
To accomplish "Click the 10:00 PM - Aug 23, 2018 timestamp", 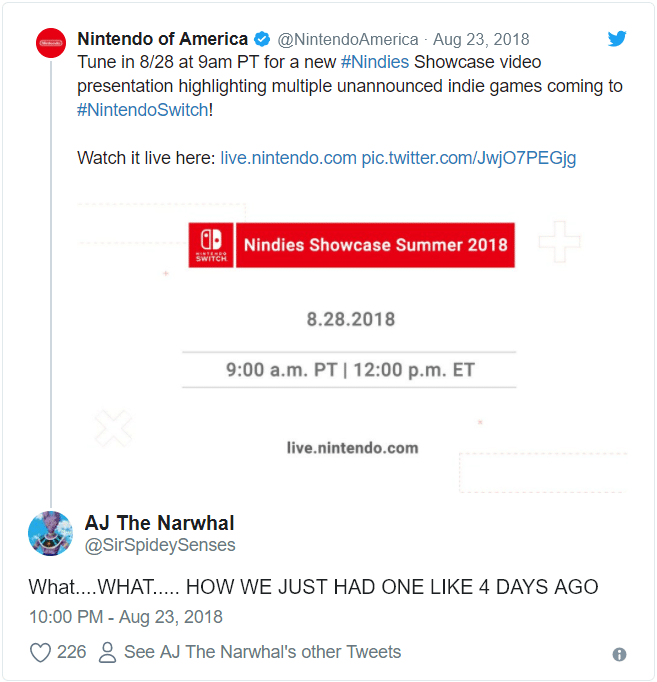I will (x=126, y=616).
